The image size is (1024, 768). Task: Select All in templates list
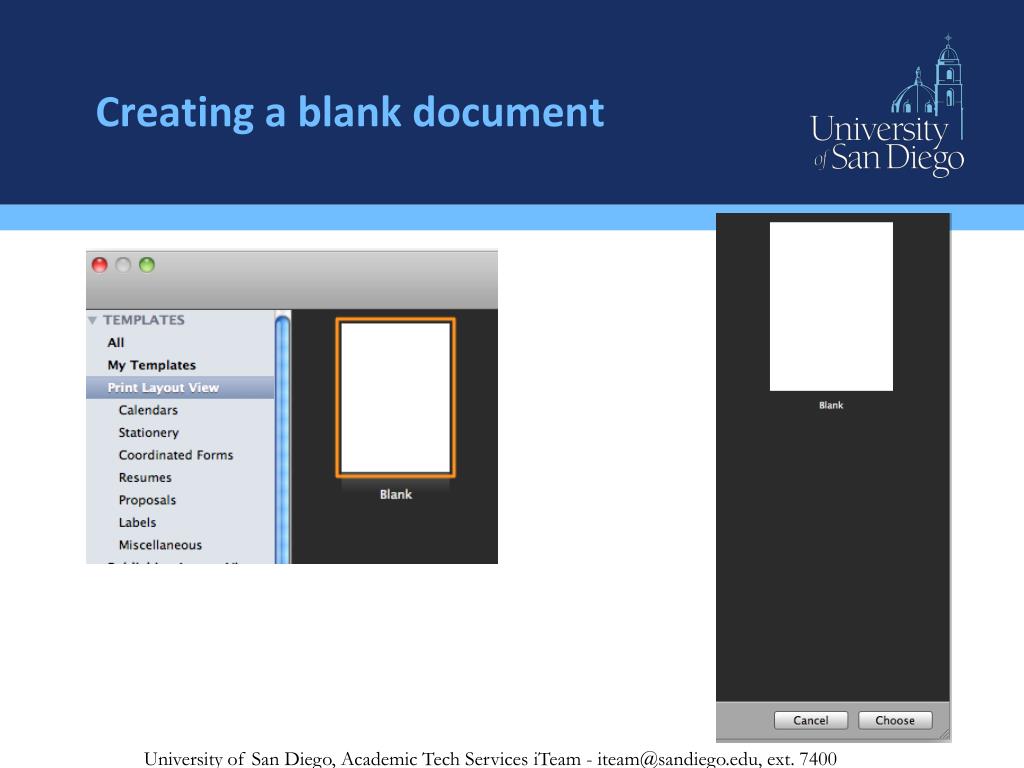116,343
